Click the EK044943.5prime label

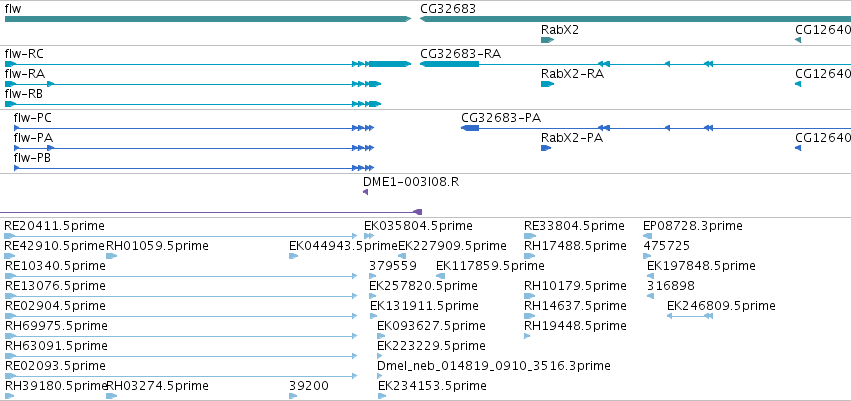344,246
